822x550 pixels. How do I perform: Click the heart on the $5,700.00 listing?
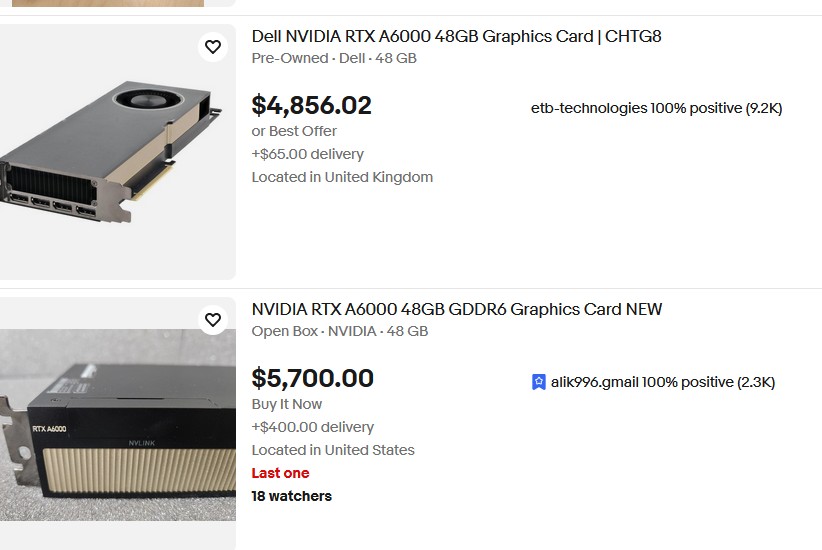213,319
